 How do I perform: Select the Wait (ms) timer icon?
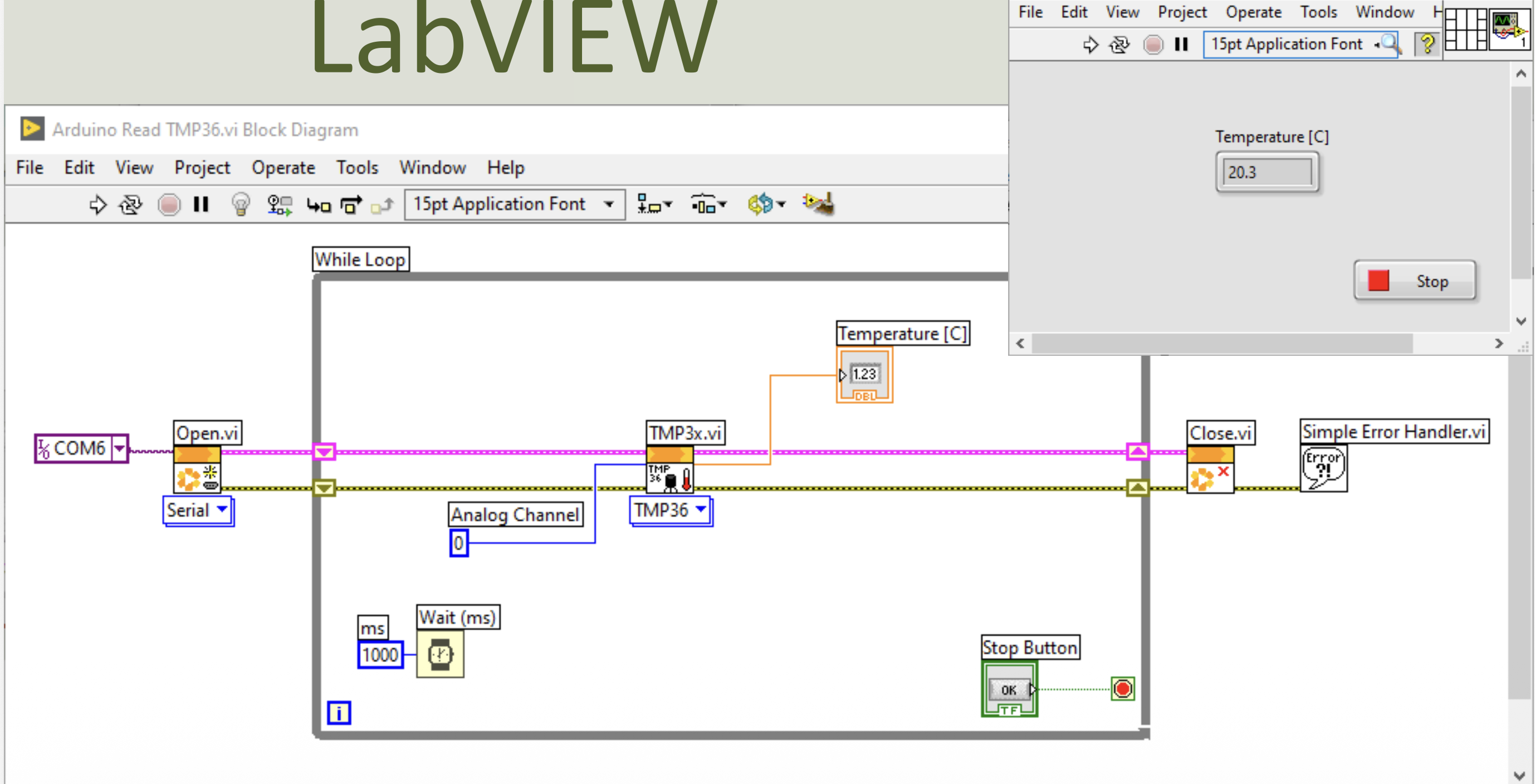(441, 654)
